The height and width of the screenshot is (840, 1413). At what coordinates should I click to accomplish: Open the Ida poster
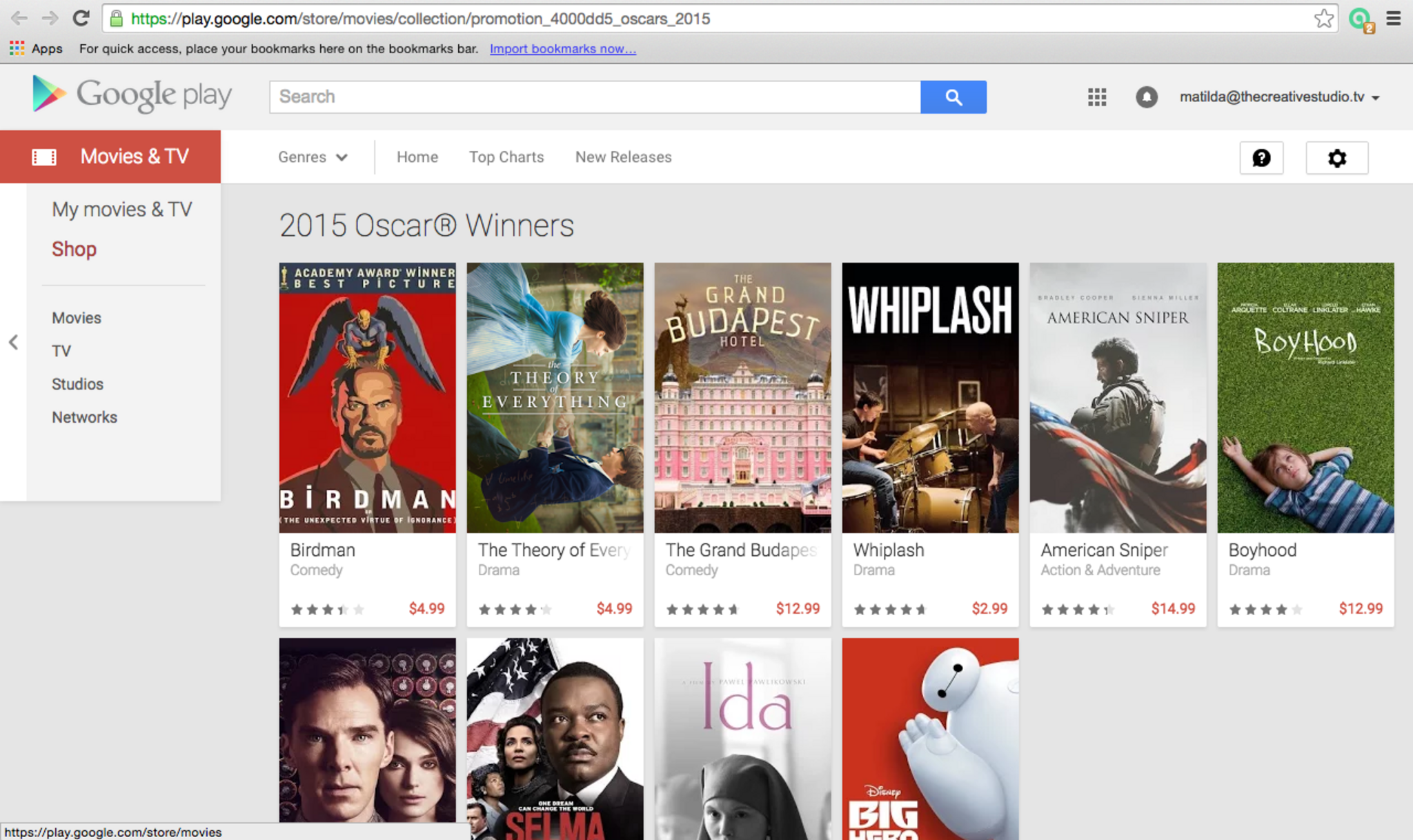point(742,739)
